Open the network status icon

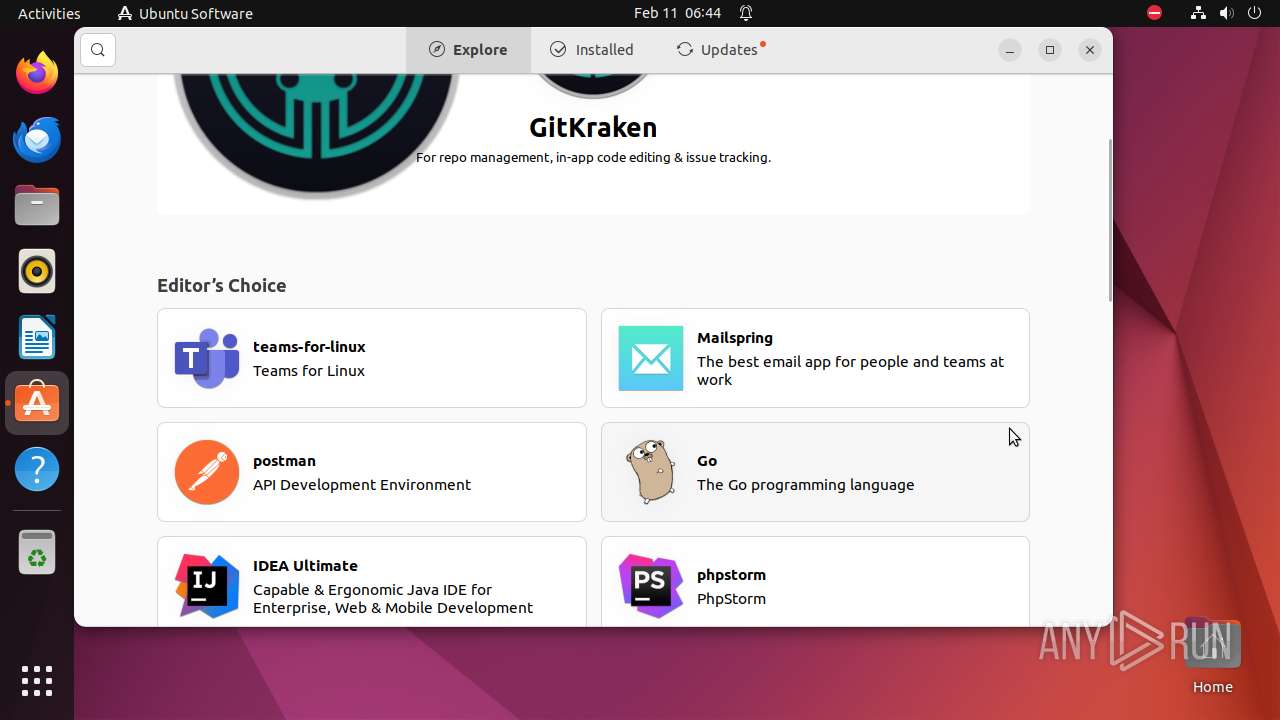(1198, 13)
